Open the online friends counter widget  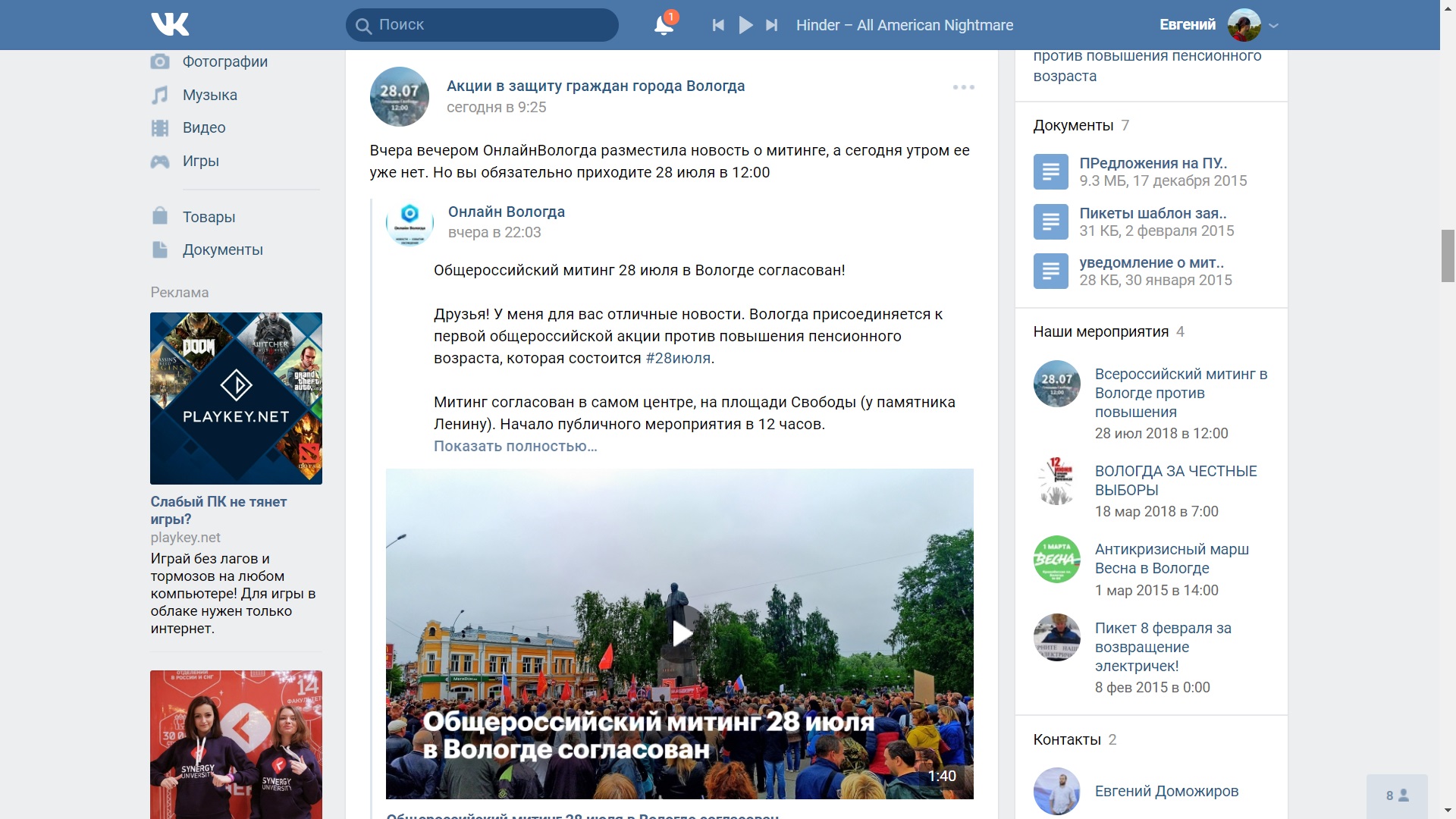point(1397,795)
